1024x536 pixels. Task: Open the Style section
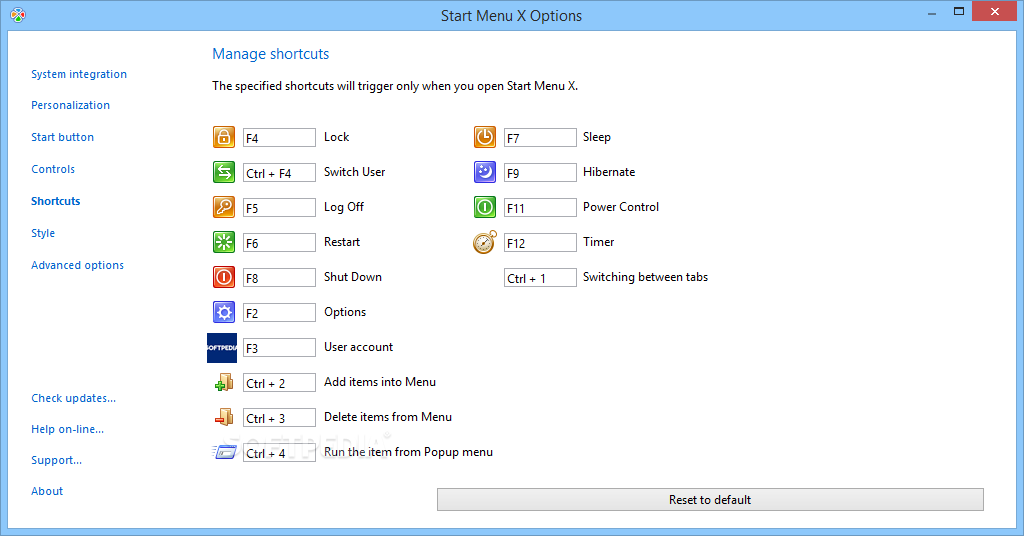coord(43,233)
